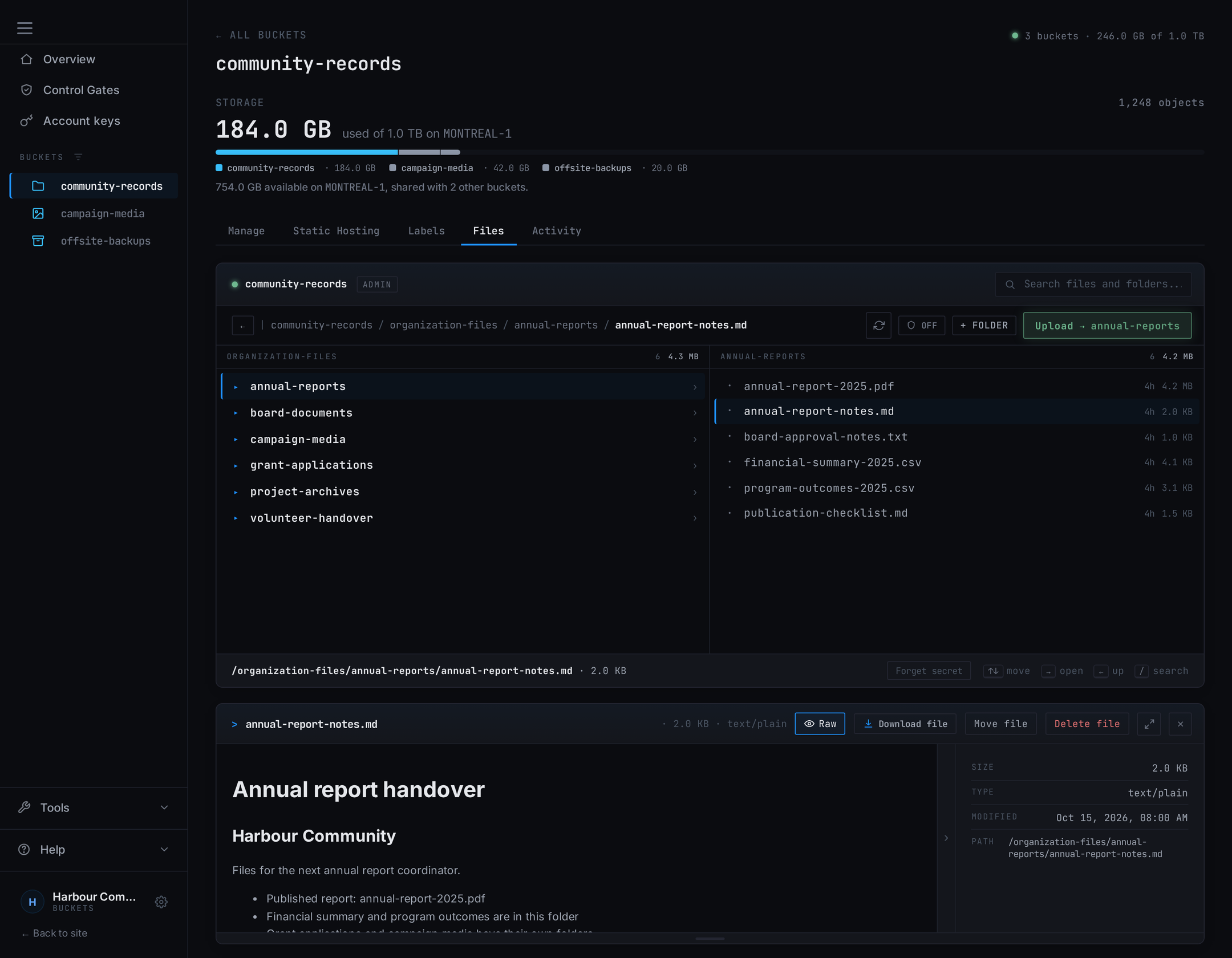1232x958 pixels.
Task: Click the campaign-media image icon
Action: pos(38,213)
